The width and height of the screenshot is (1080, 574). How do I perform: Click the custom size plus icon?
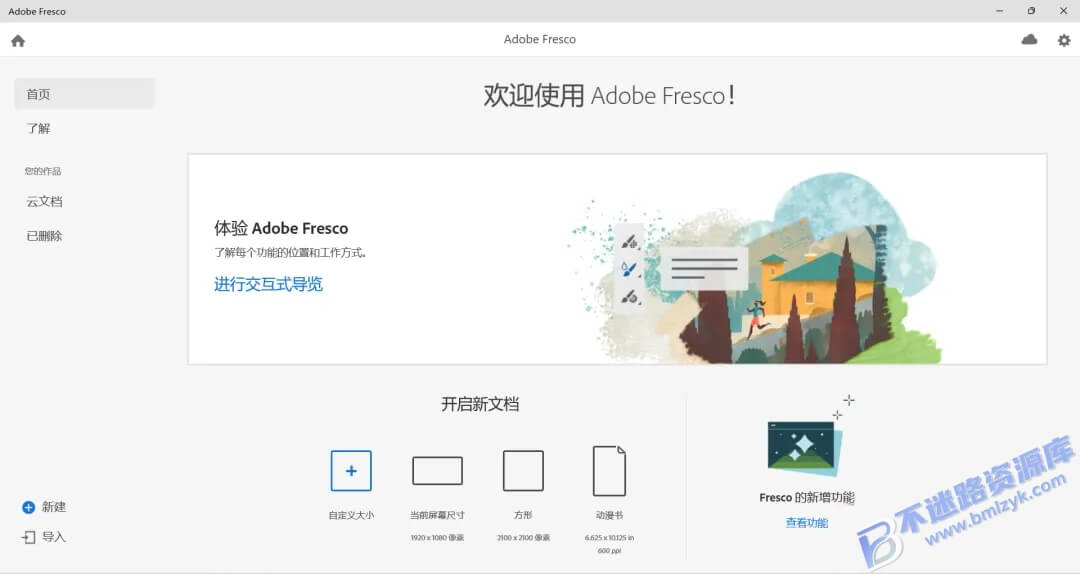pyautogui.click(x=351, y=471)
